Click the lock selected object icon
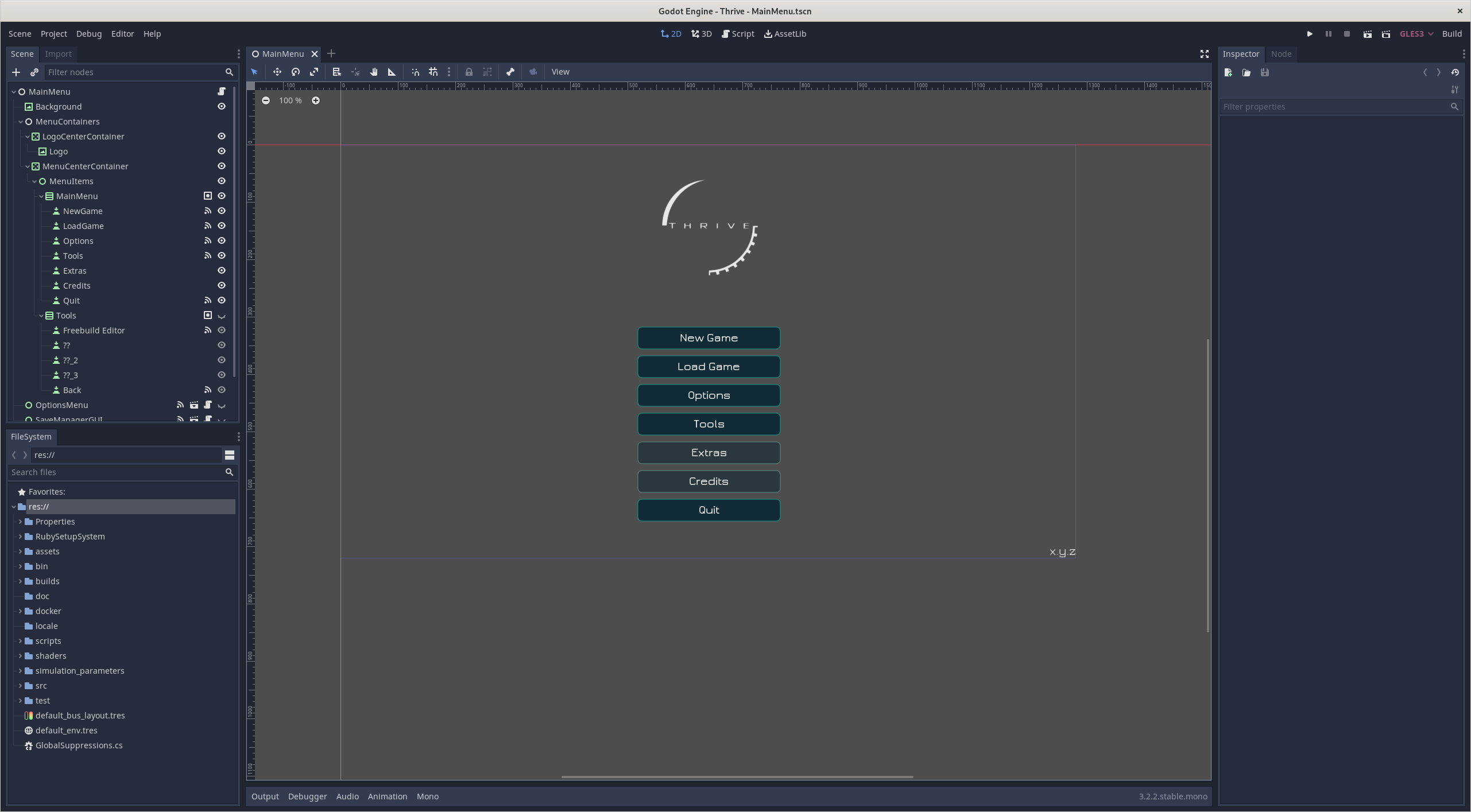1471x812 pixels. 469,72
